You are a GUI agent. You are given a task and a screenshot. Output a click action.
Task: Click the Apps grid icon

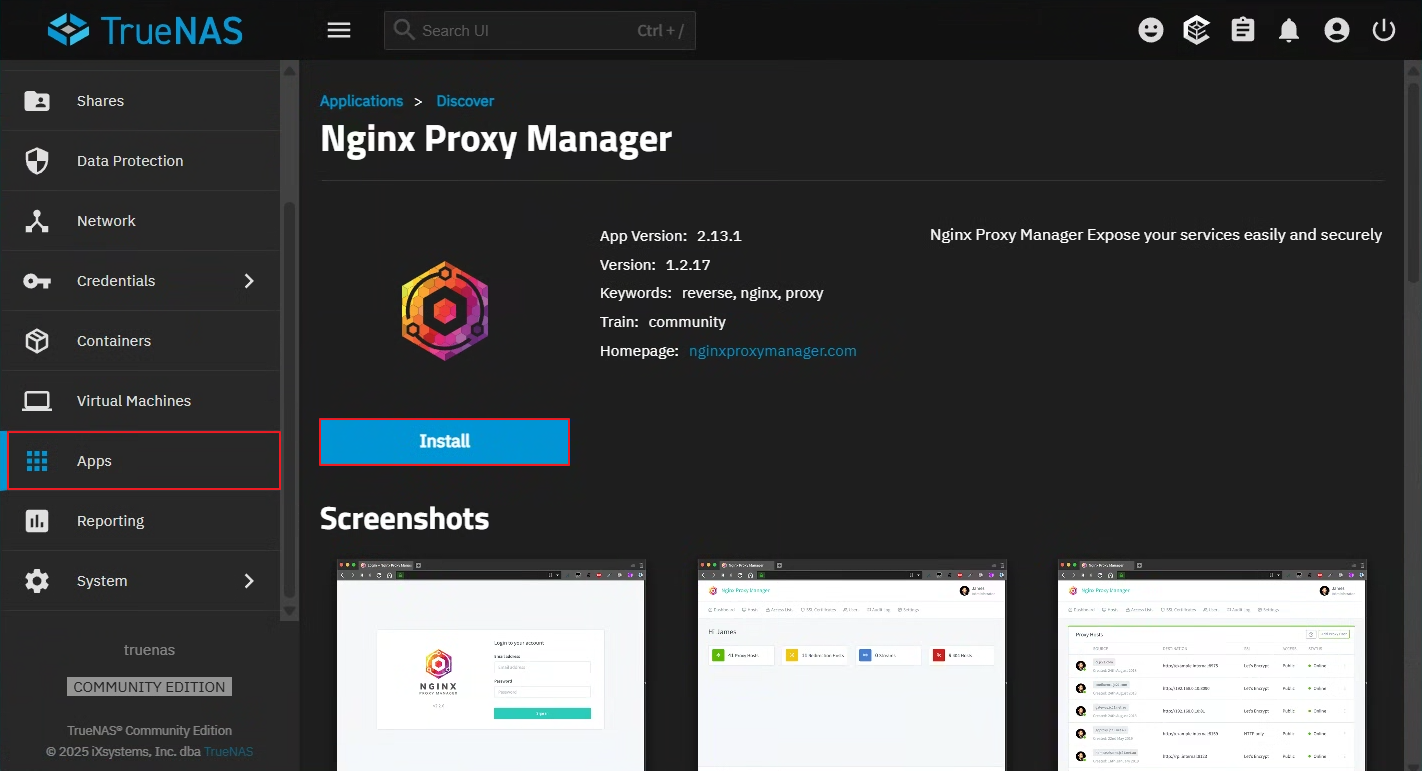[x=37, y=461]
